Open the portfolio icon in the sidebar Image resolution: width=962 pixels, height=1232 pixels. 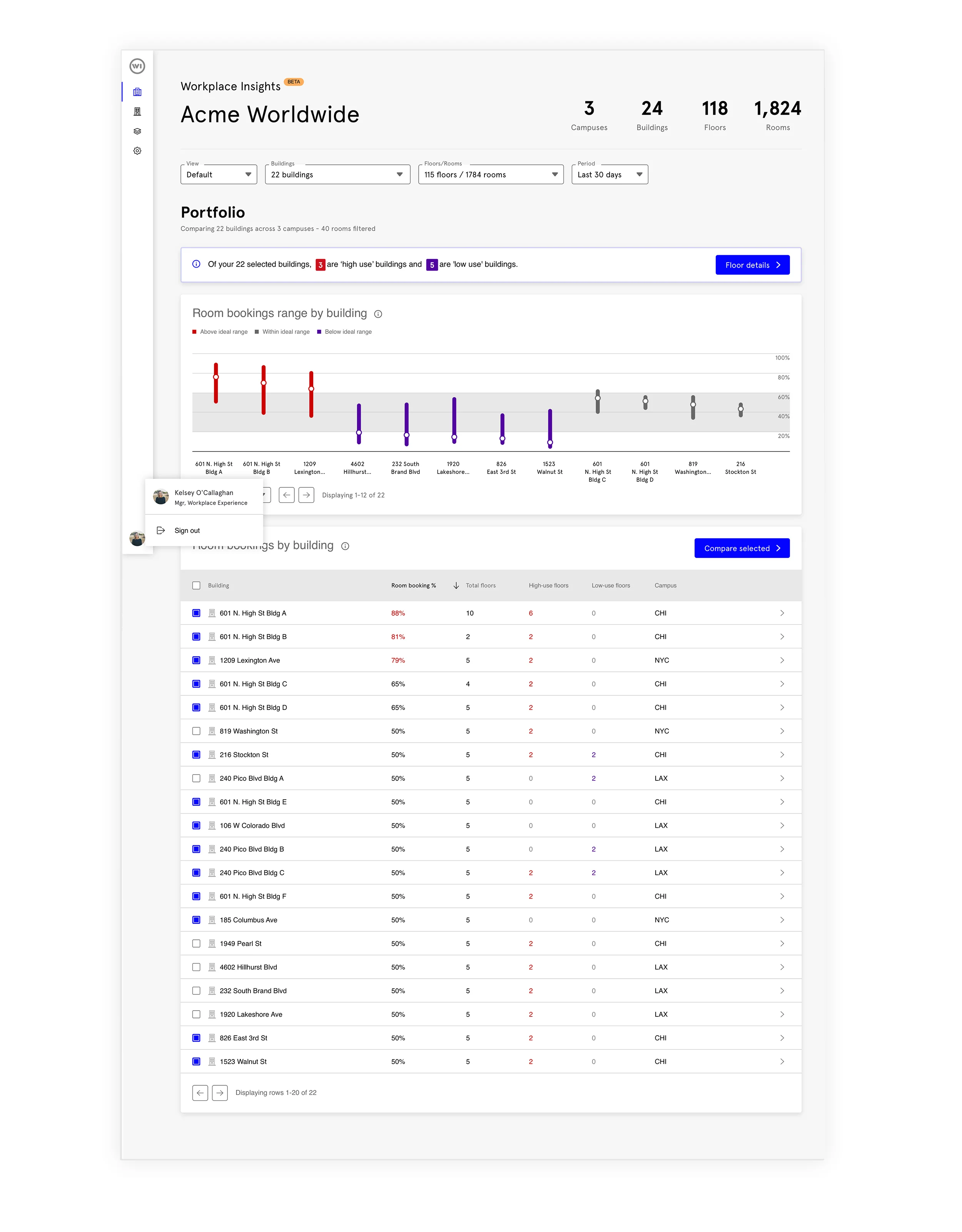tap(137, 92)
